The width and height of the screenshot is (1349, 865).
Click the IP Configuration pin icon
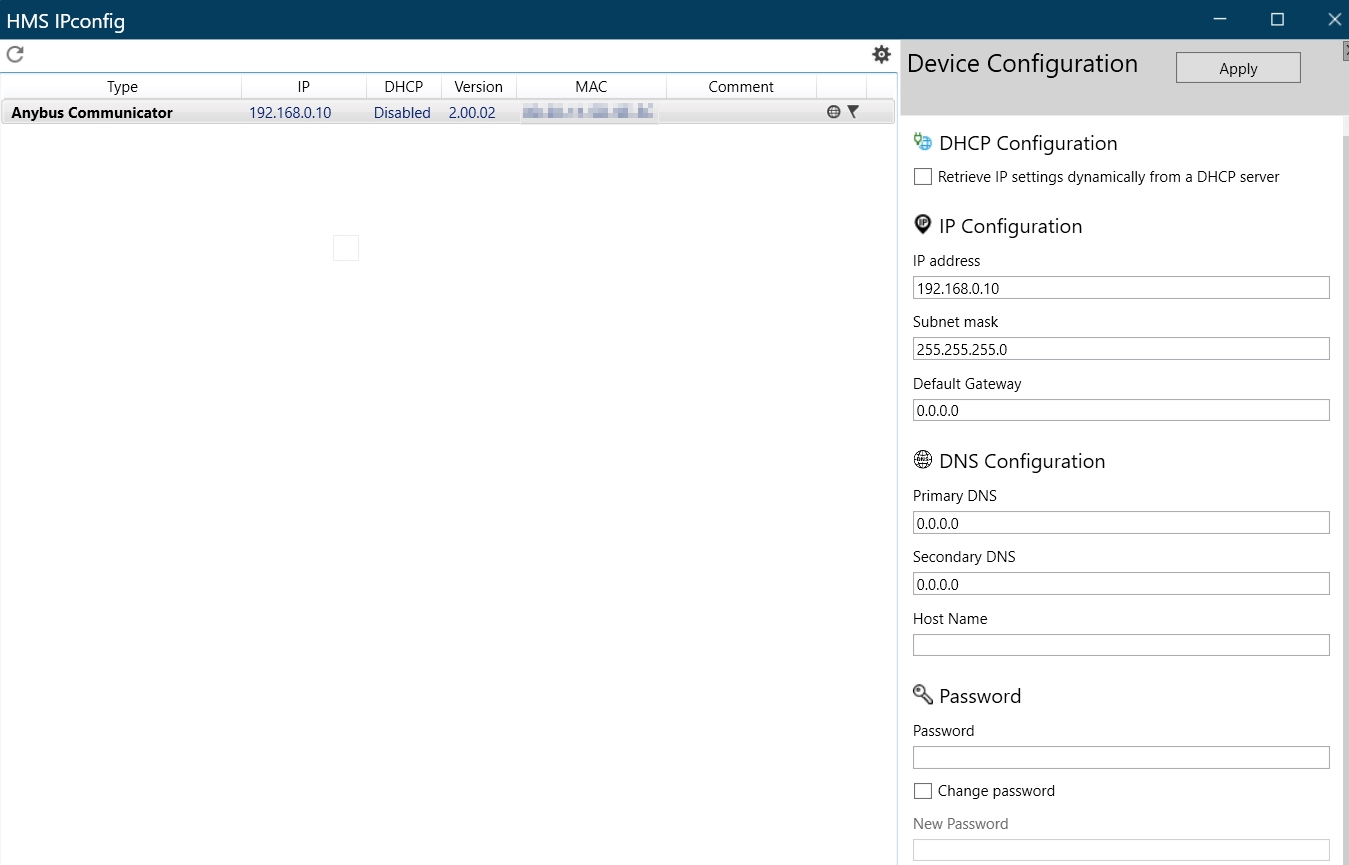click(923, 225)
